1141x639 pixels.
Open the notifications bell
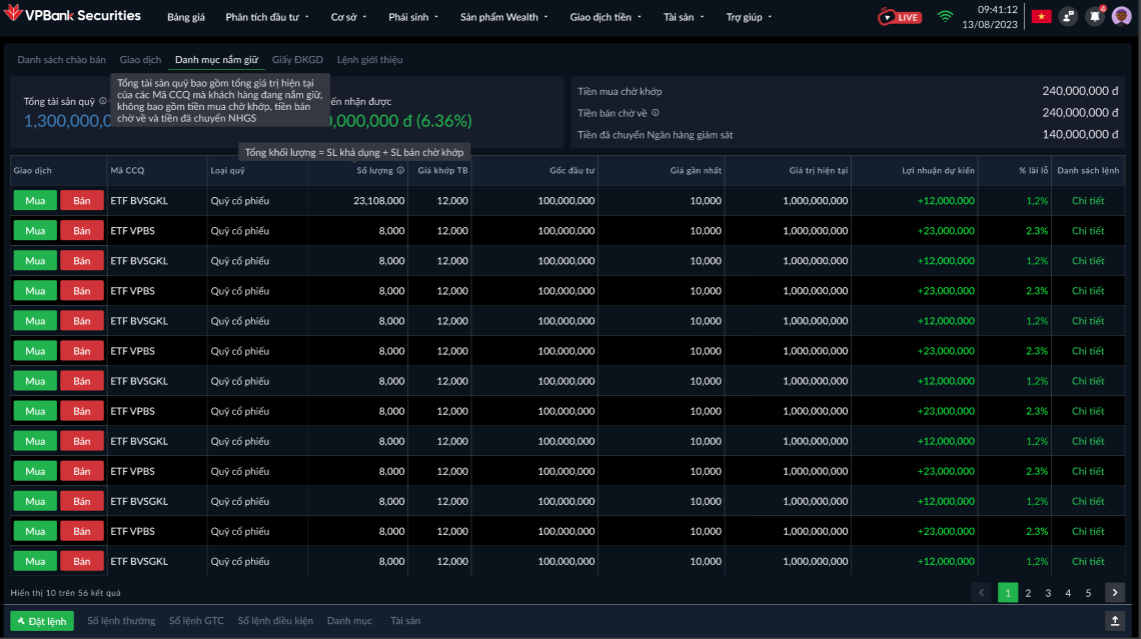pos(1095,17)
